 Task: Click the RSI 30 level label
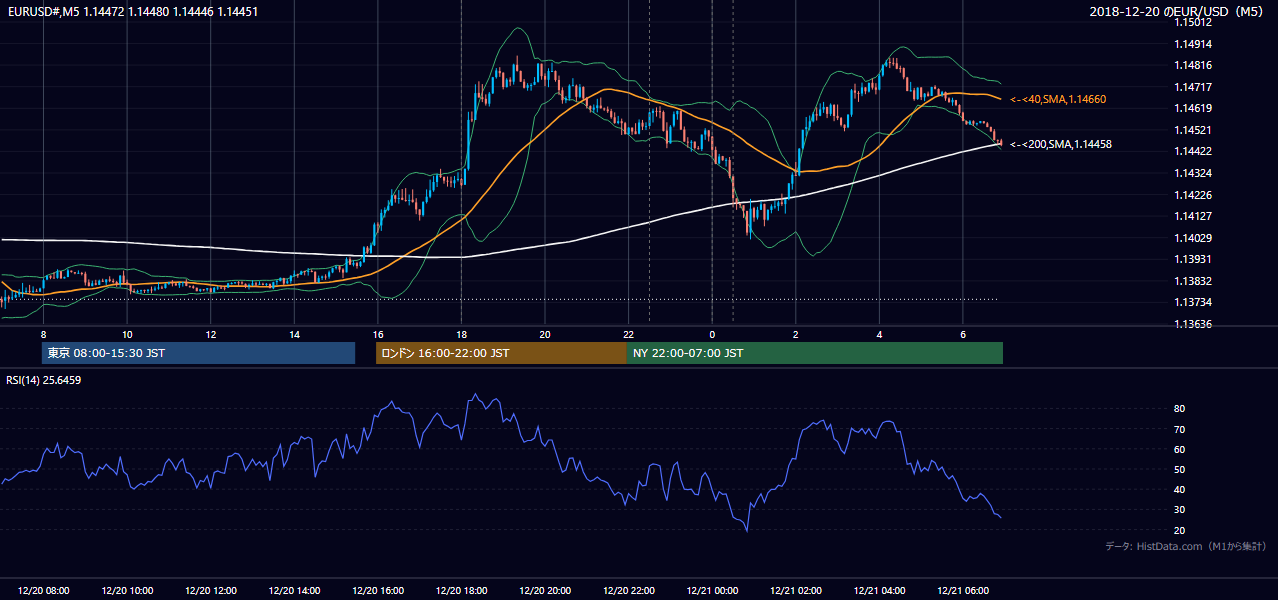[1179, 510]
